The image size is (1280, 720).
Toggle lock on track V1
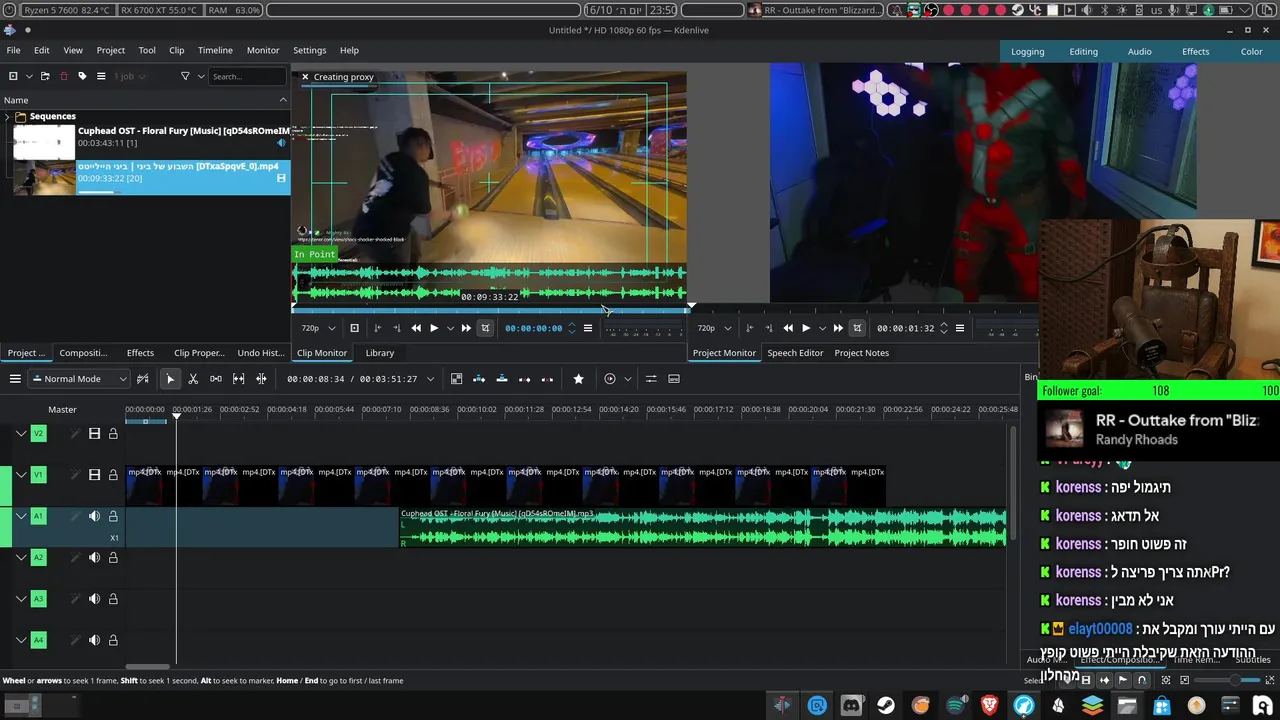113,475
